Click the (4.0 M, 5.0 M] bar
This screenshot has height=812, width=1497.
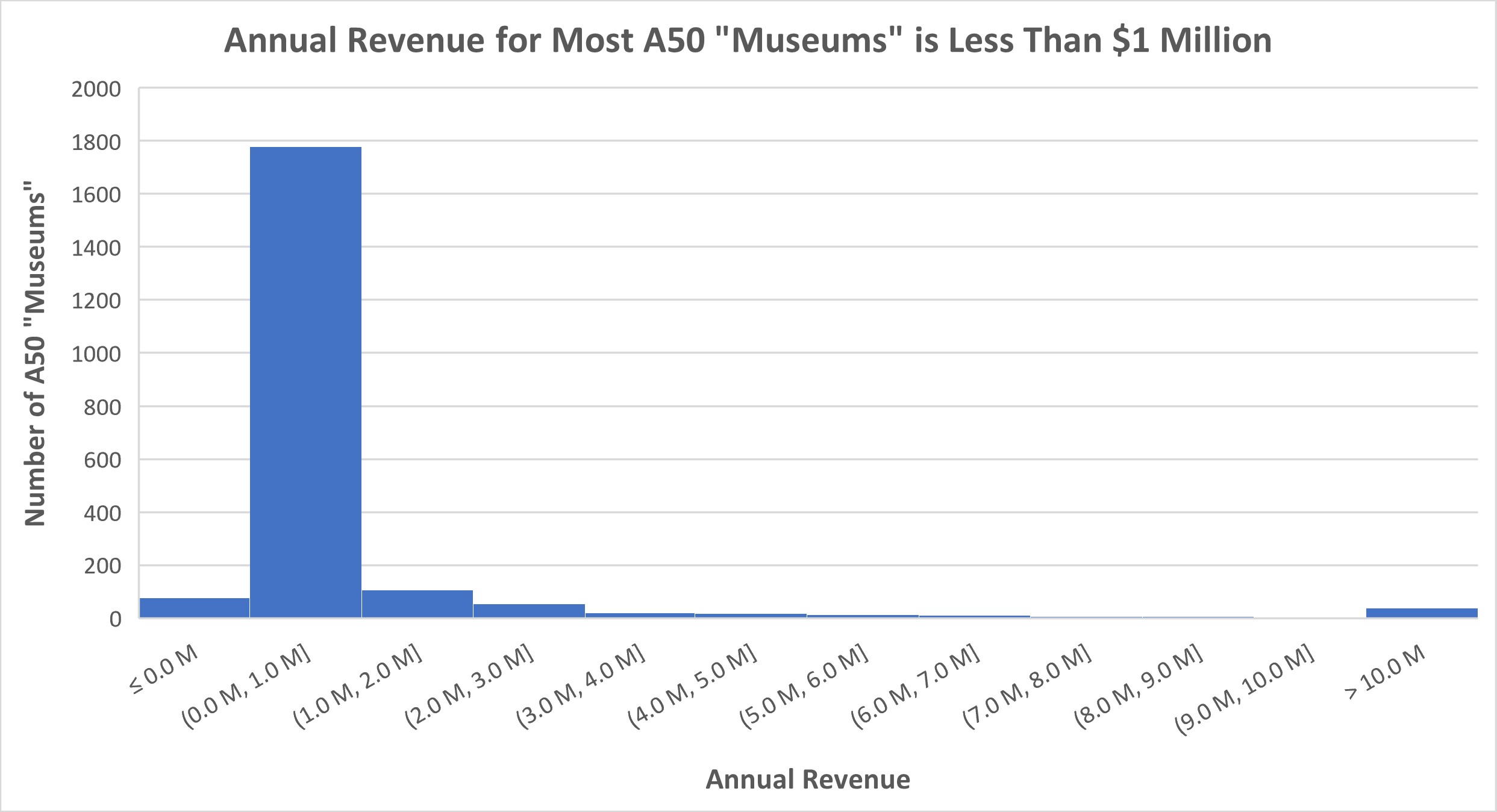pos(751,615)
